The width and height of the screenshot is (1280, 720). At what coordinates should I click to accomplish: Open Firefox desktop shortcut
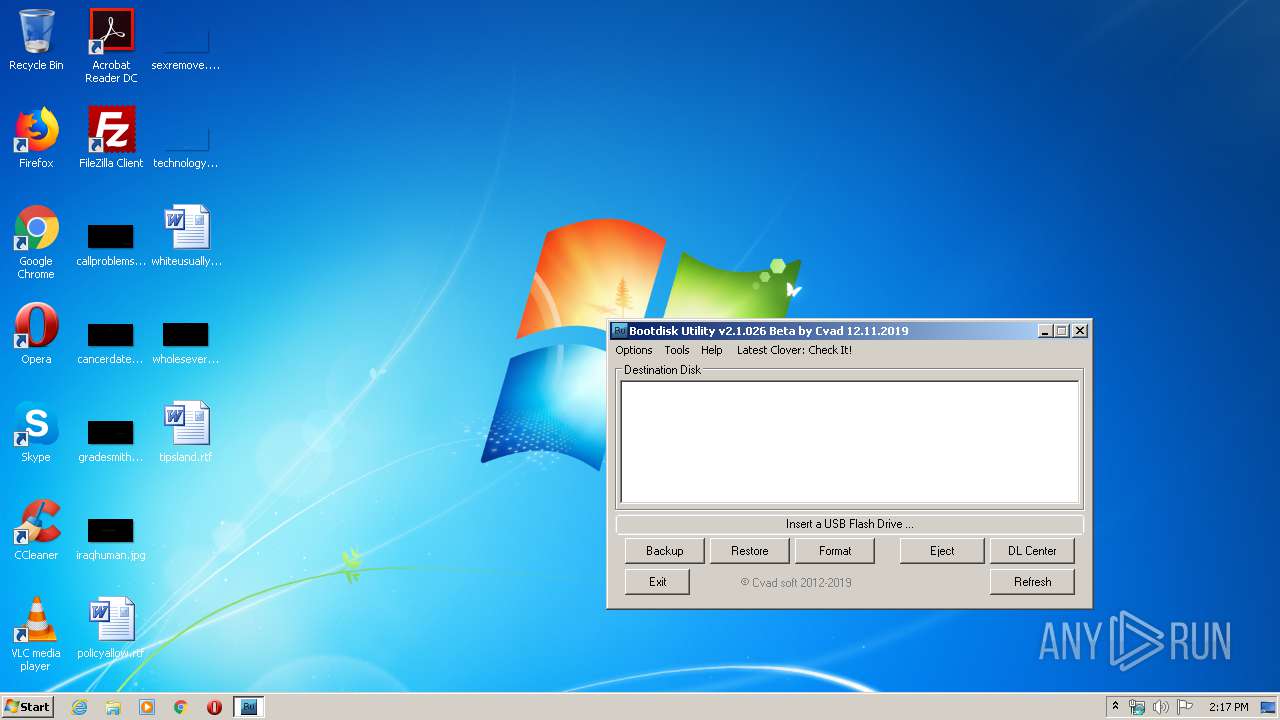[36, 138]
